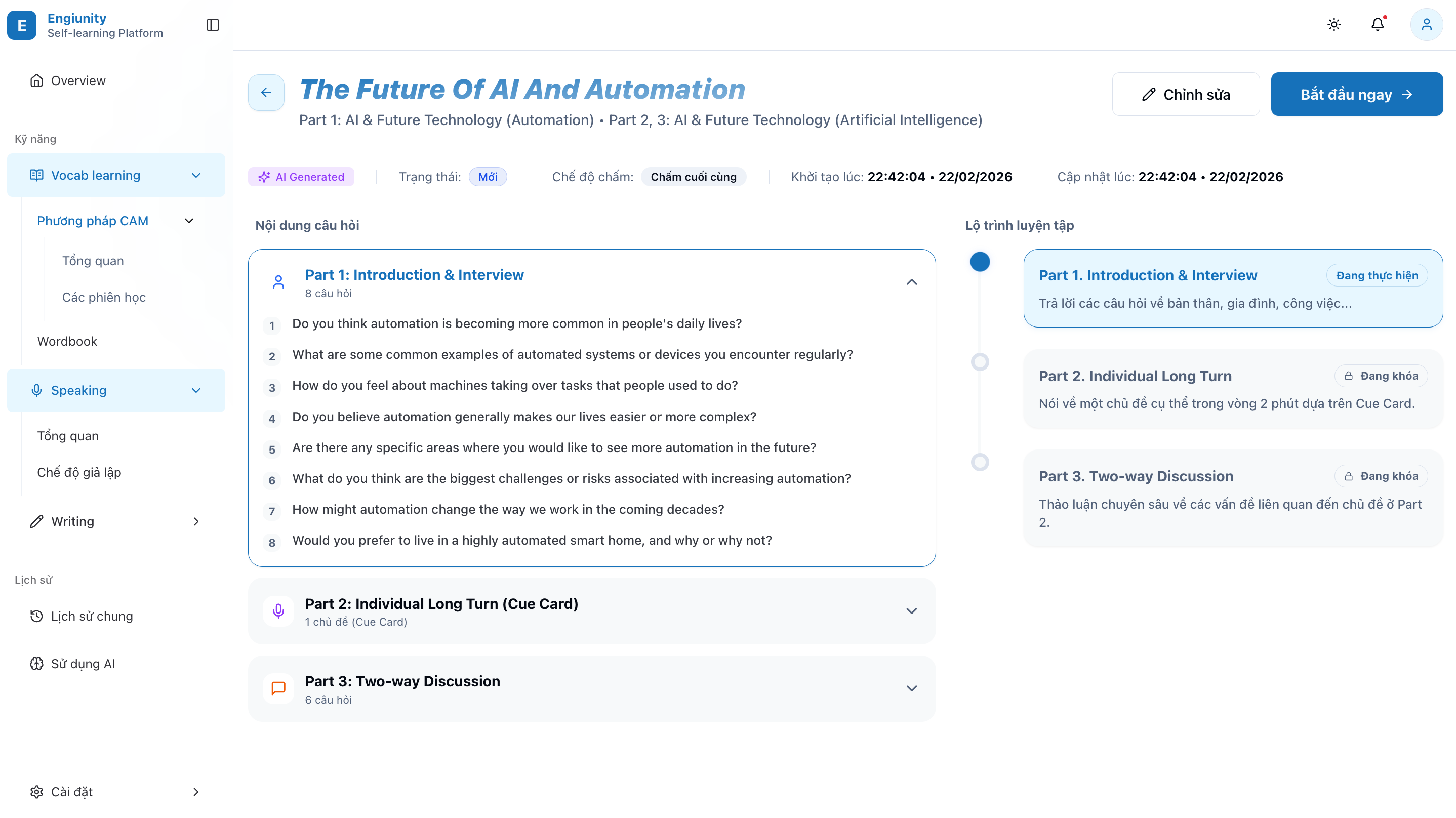
Task: Expand Part 3 Two-way Discussion section
Action: pos(911,688)
